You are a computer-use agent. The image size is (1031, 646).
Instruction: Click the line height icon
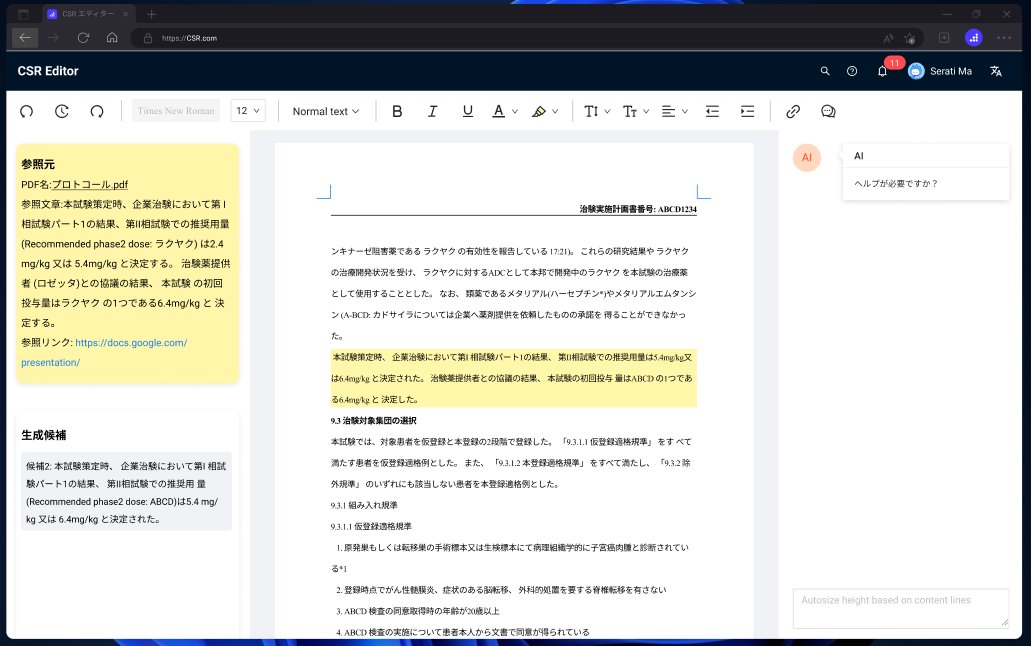coord(591,111)
